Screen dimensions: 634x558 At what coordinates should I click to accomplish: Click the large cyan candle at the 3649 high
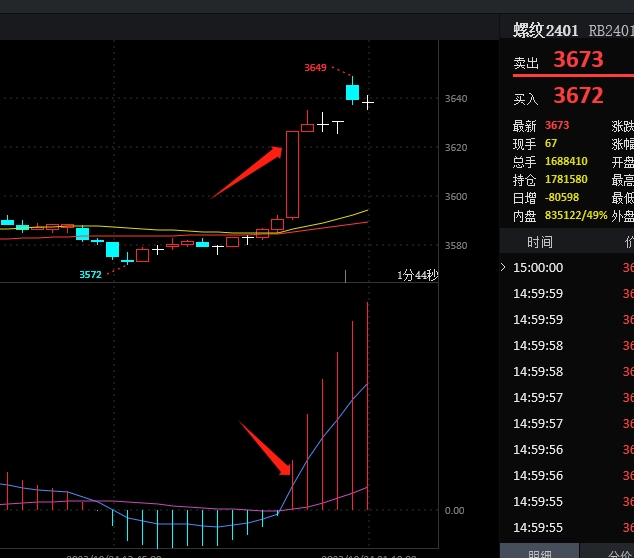tap(353, 93)
